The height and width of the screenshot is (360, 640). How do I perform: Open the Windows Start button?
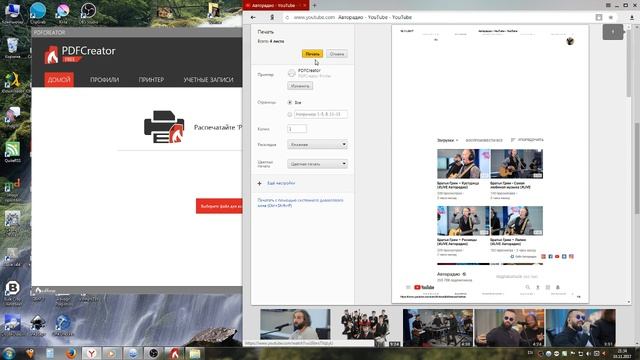point(9,353)
